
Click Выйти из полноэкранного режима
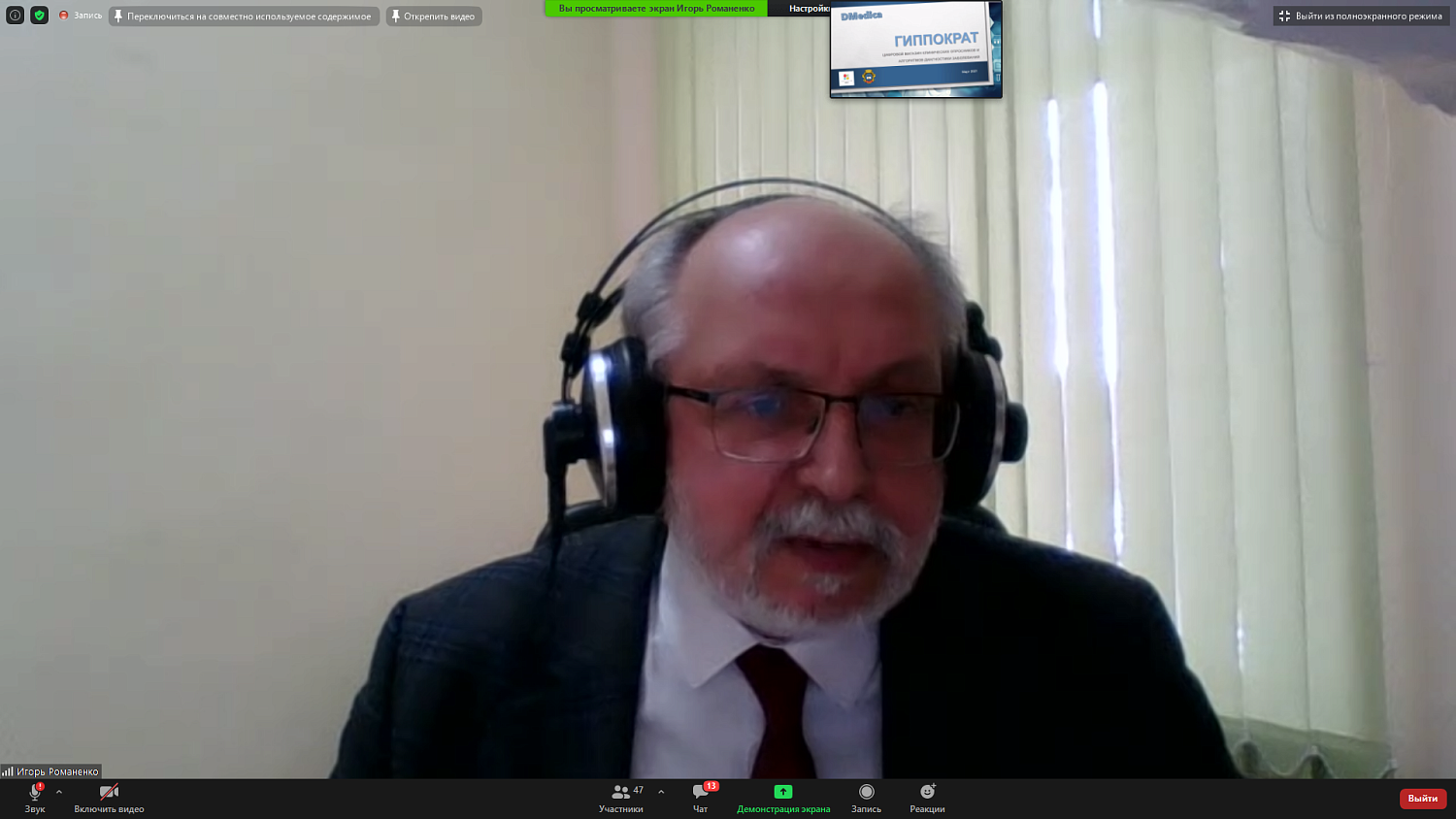pos(1361,16)
